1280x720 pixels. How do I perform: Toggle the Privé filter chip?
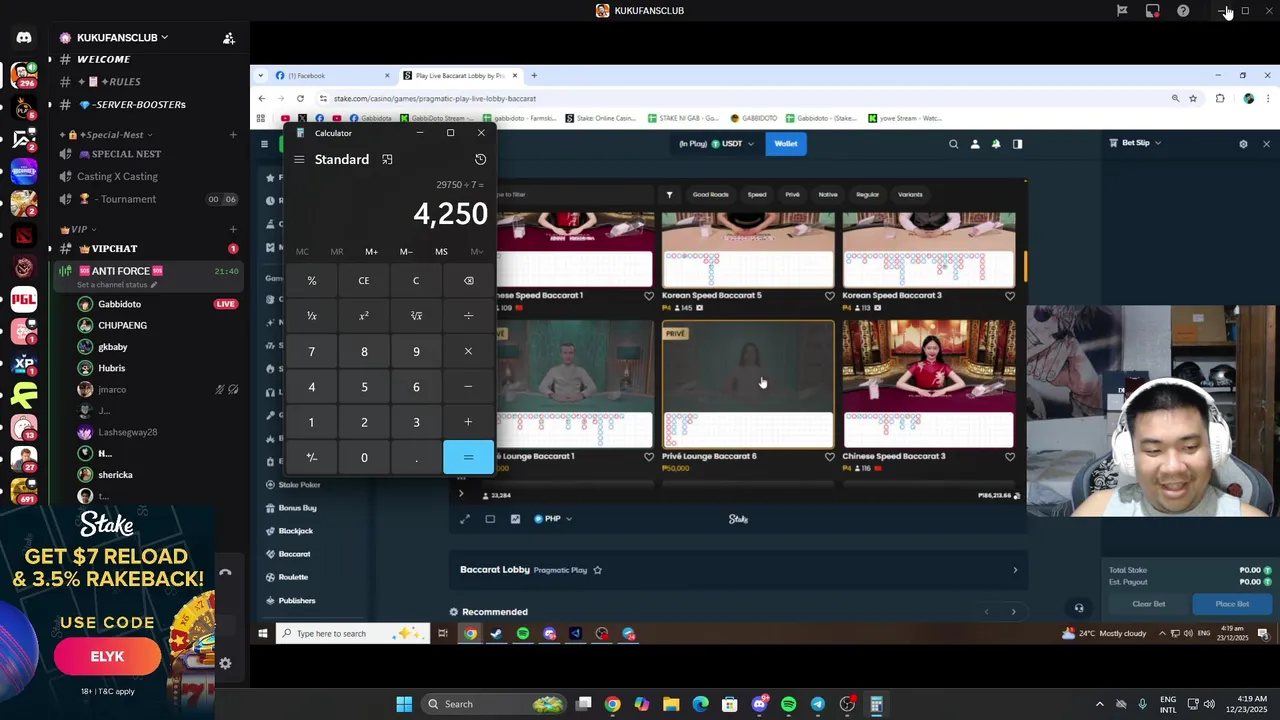pos(792,194)
